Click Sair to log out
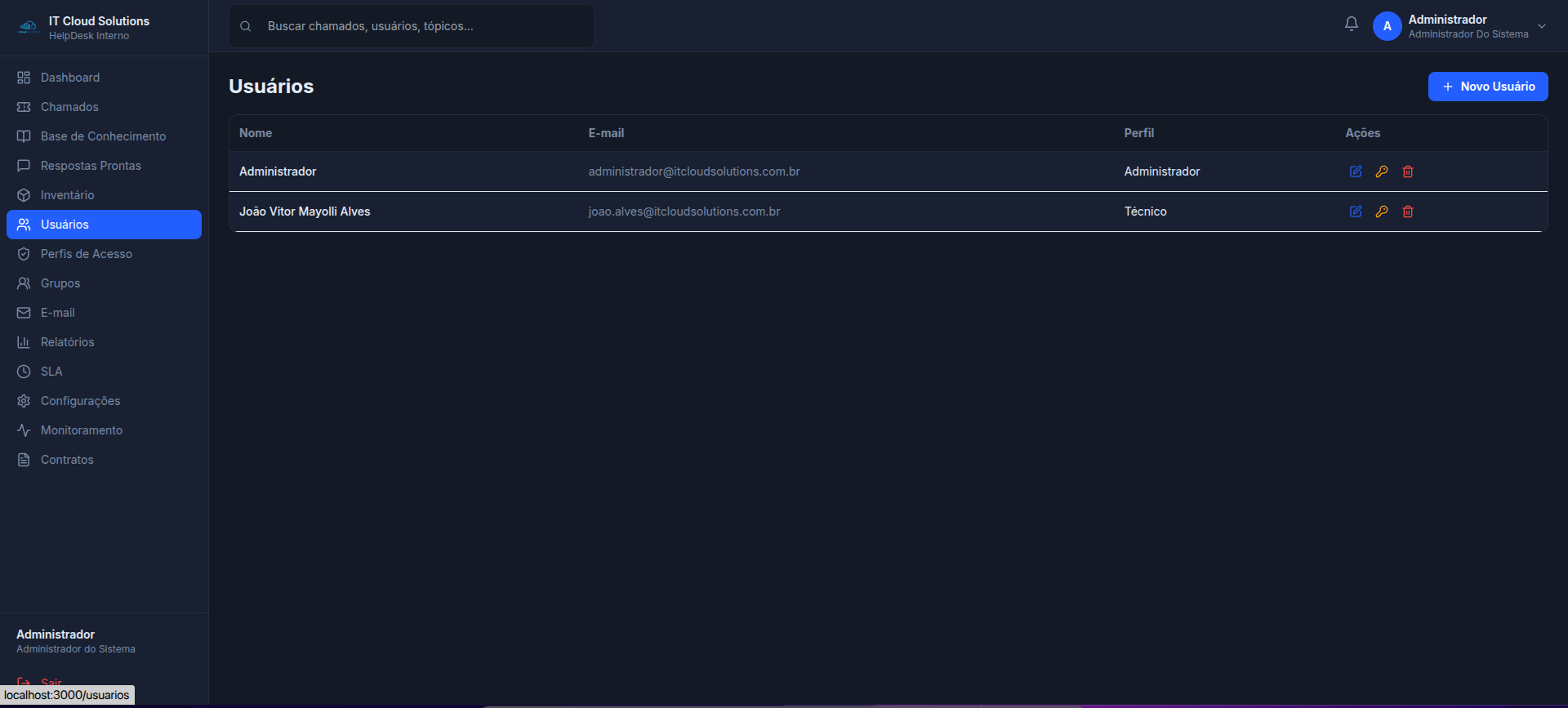1568x708 pixels. tap(51, 683)
